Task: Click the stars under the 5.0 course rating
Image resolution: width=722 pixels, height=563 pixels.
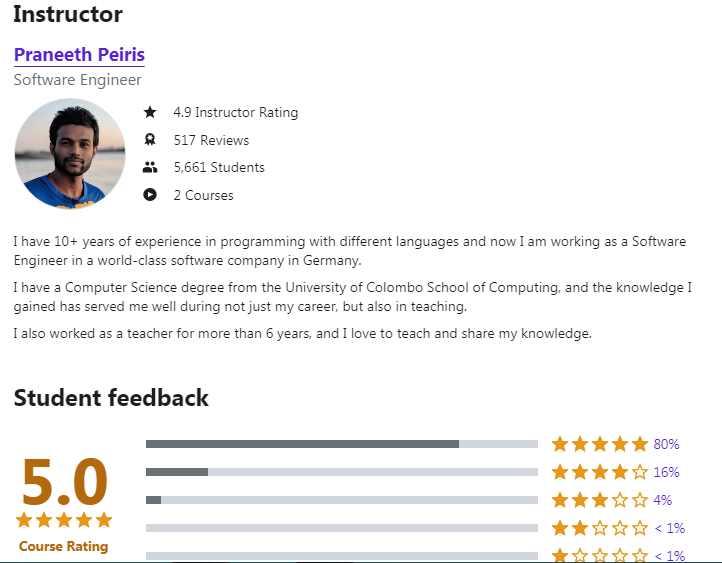Action: [64, 520]
